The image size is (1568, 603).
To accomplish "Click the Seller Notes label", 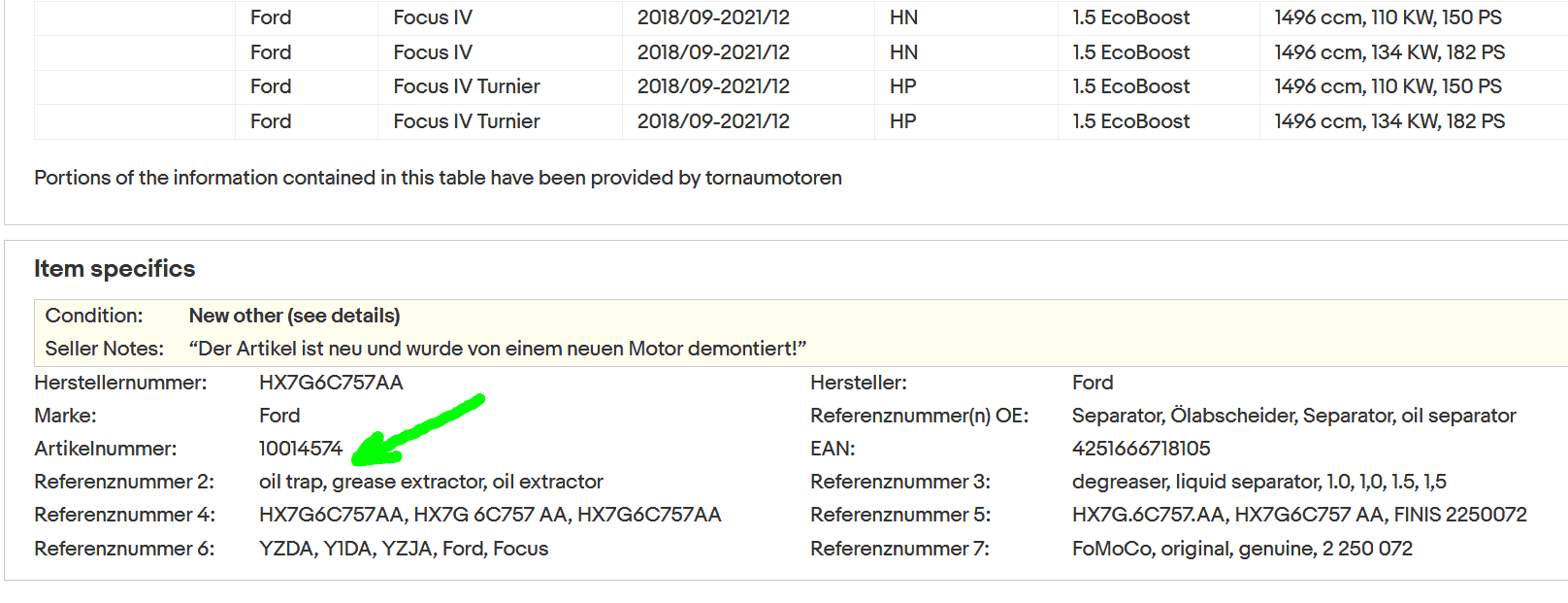I will coord(104,349).
